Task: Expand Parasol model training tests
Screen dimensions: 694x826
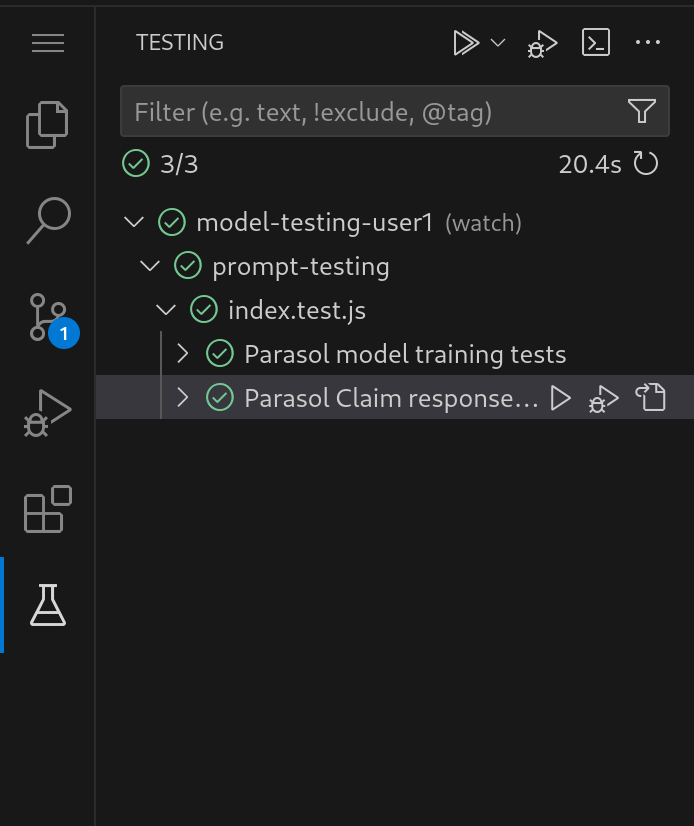Action: click(x=183, y=354)
